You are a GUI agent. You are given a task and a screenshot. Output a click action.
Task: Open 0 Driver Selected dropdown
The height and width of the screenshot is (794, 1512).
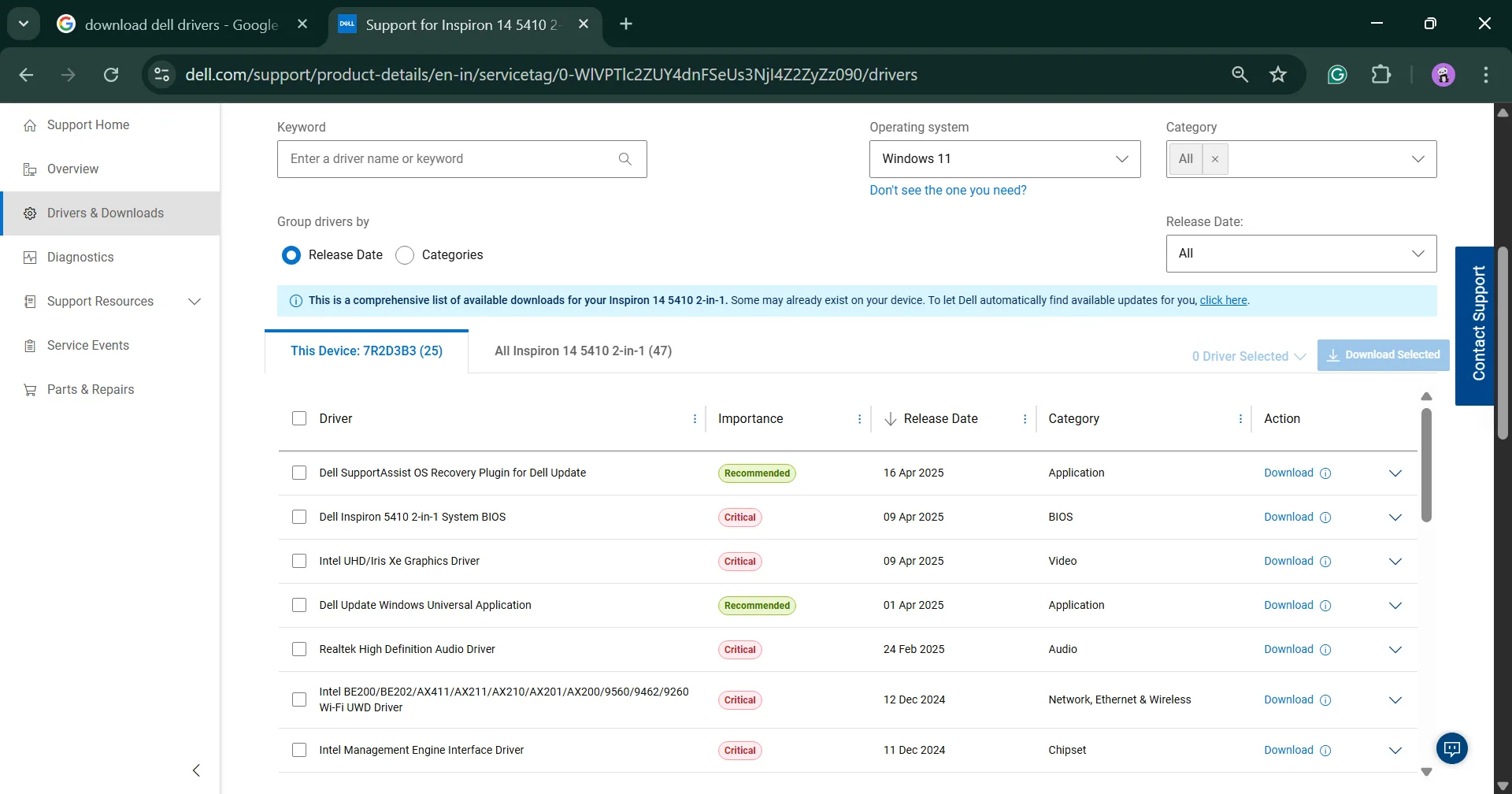coord(1248,356)
